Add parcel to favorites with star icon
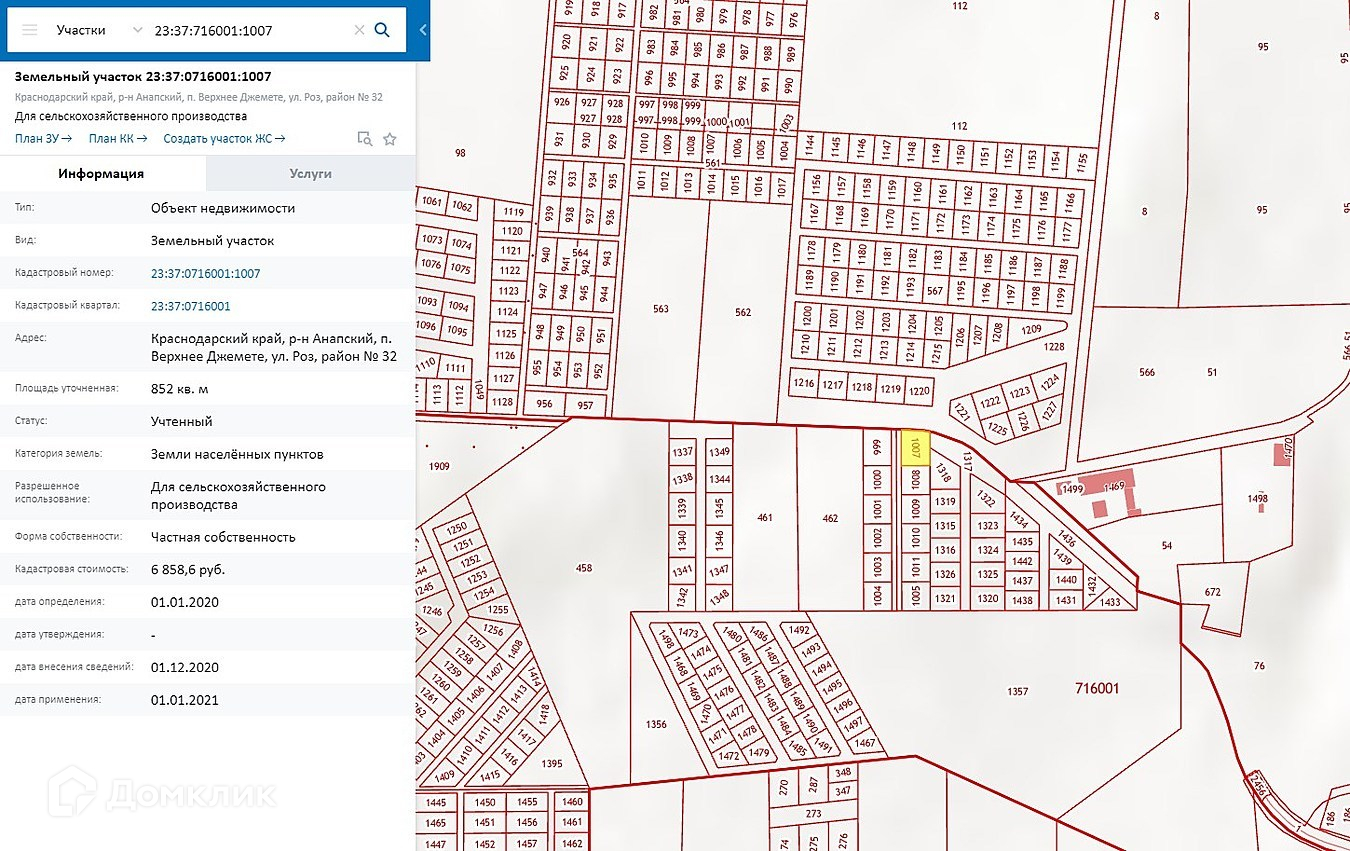 [390, 139]
